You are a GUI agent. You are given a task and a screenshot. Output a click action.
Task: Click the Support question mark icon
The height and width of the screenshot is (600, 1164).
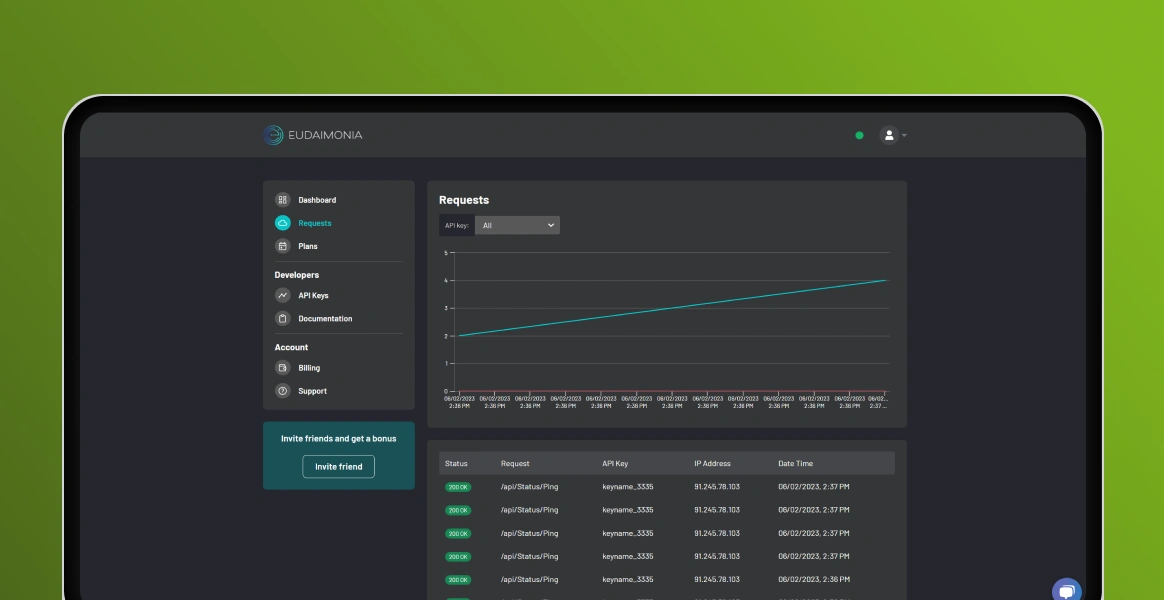[282, 391]
